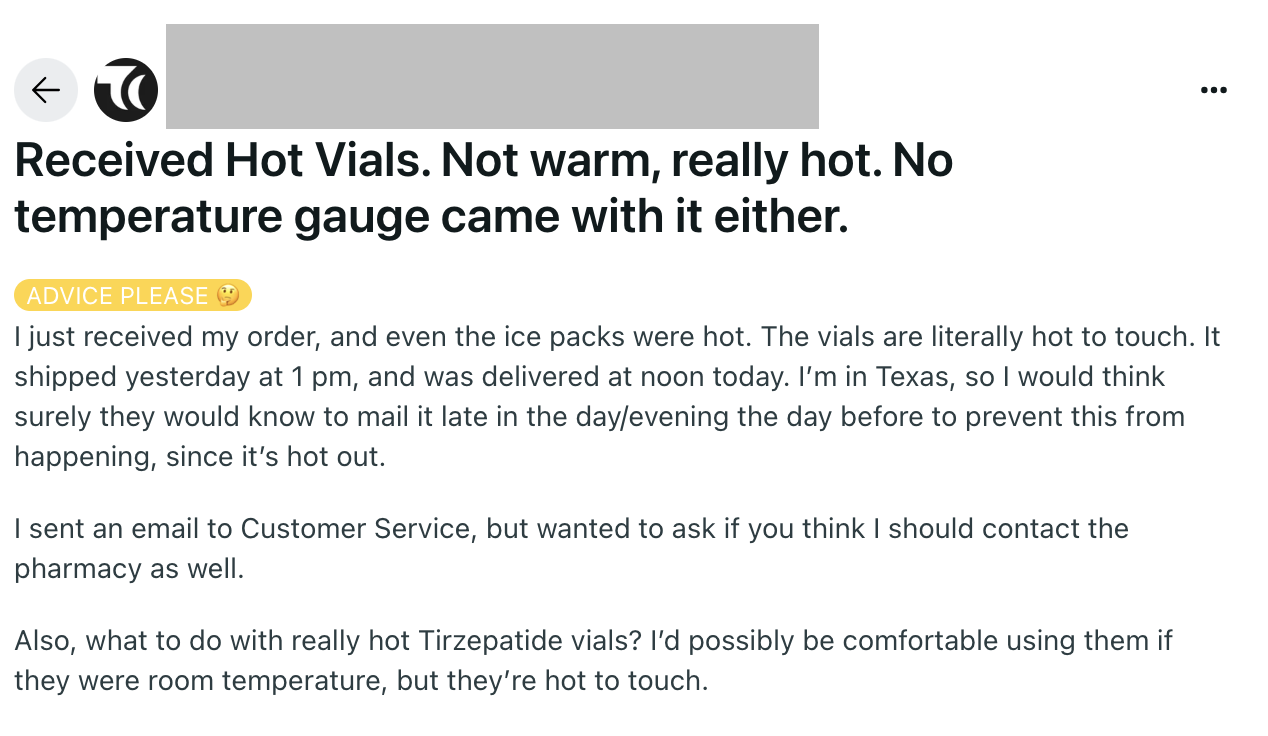Click the paragraph starting "Also, what to do"
1268x736 pixels.
point(593,660)
